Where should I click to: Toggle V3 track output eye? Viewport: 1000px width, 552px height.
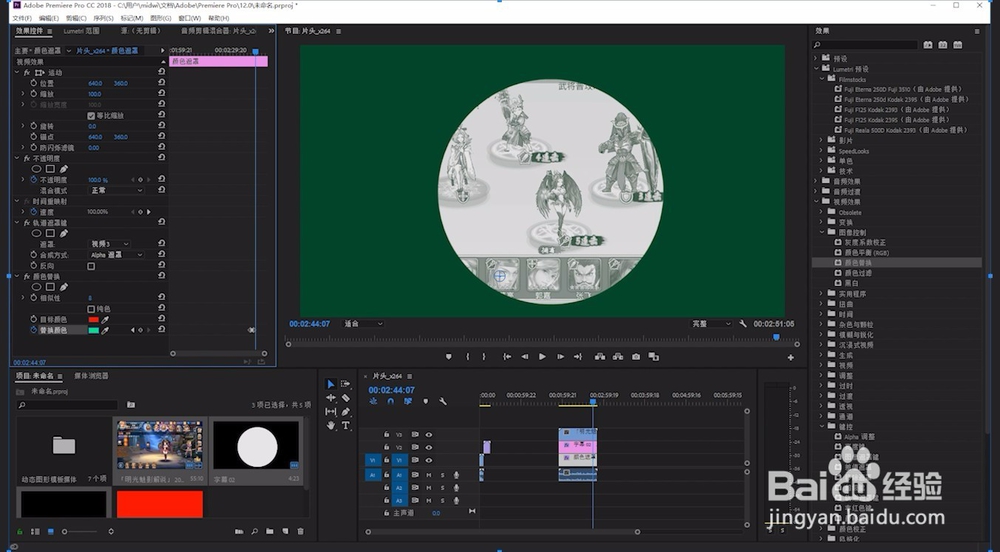[x=429, y=435]
